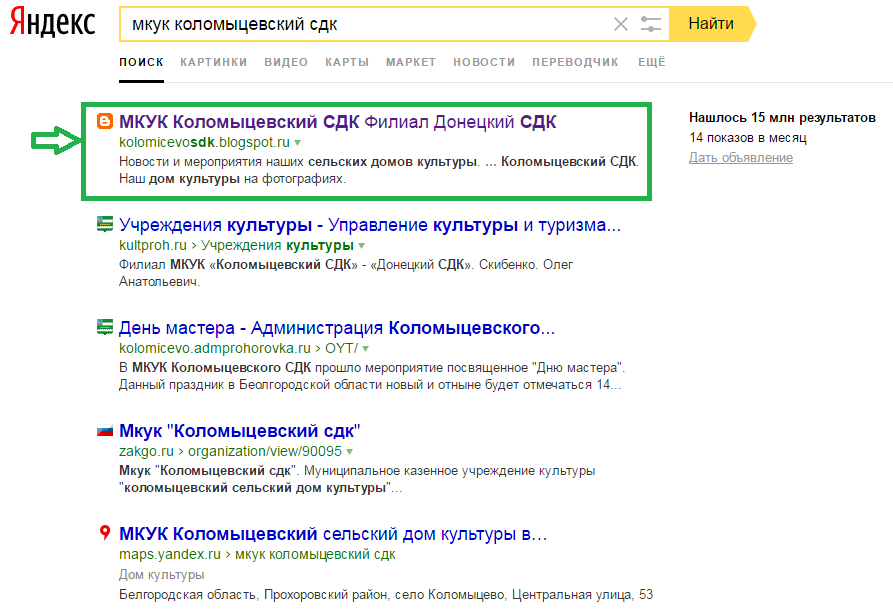Image resolution: width=893 pixels, height=609 pixels.
Task: Select the ПОИСК tab
Action: click(x=141, y=62)
